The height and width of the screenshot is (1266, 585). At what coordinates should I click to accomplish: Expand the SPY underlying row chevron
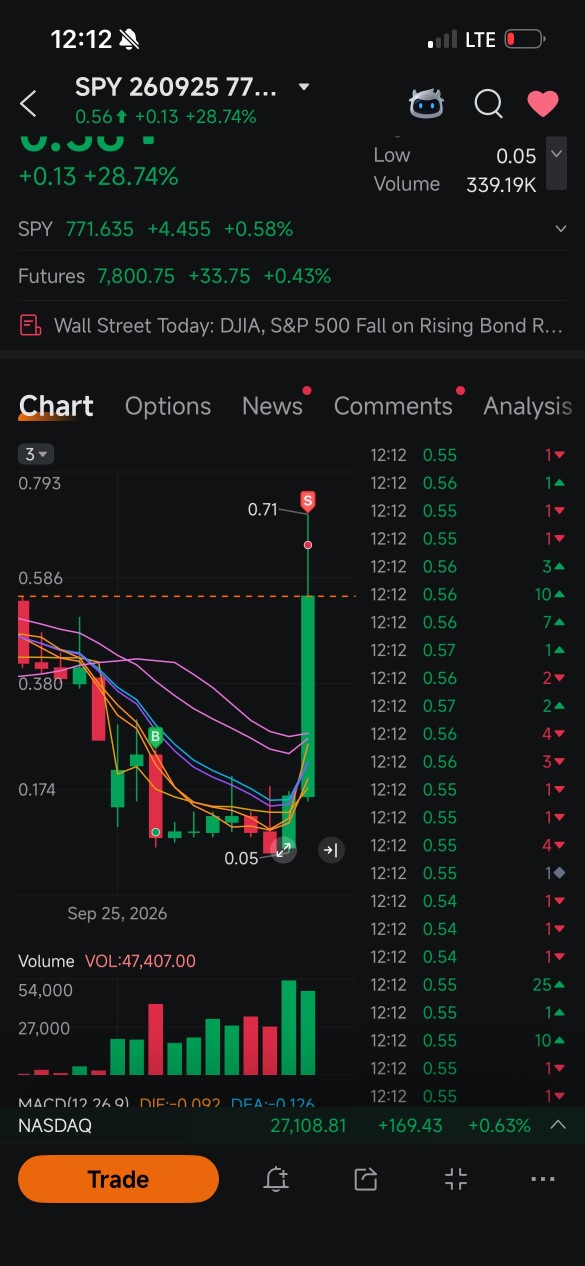tap(561, 229)
